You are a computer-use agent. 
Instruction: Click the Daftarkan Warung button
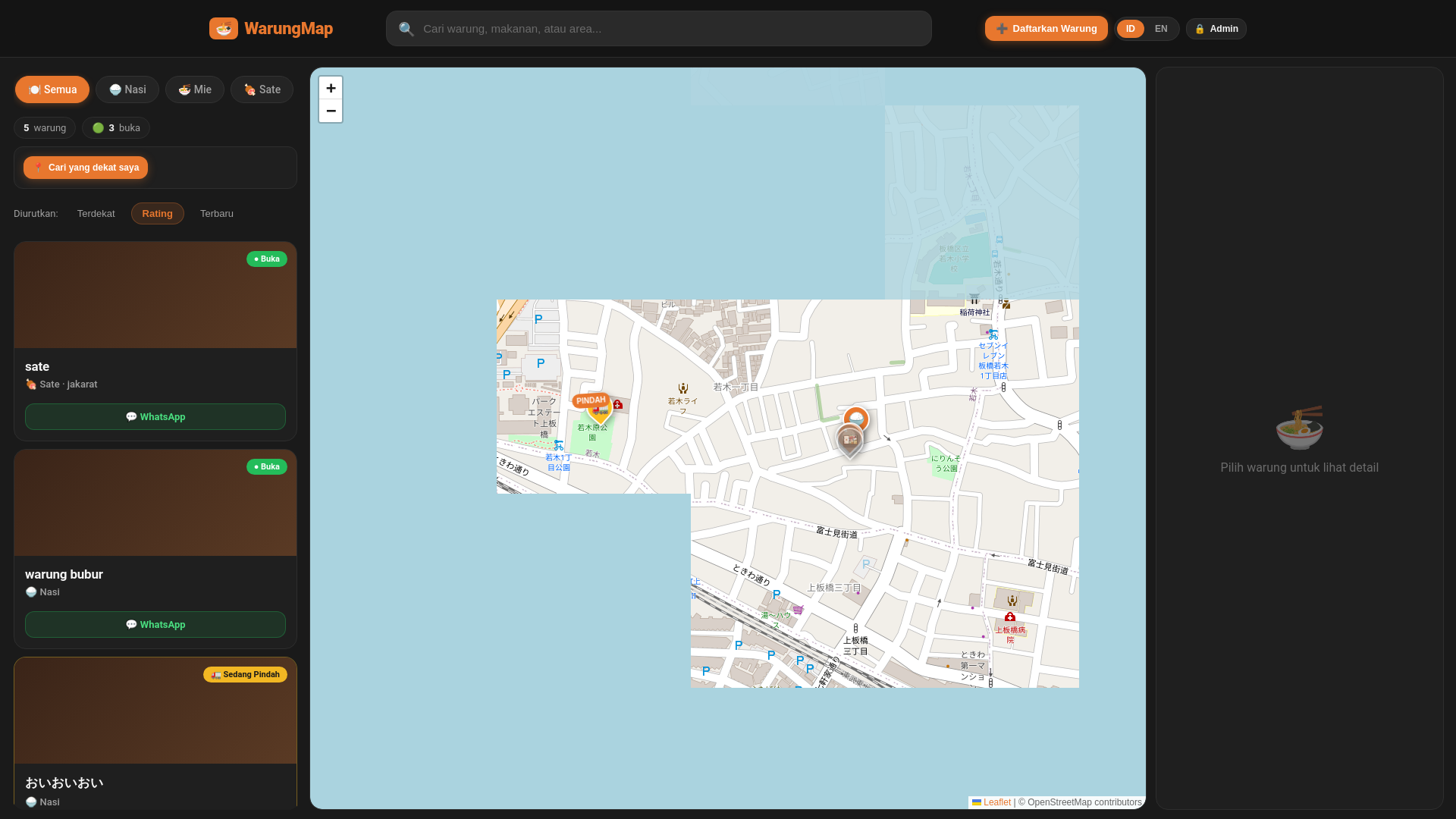1046,29
